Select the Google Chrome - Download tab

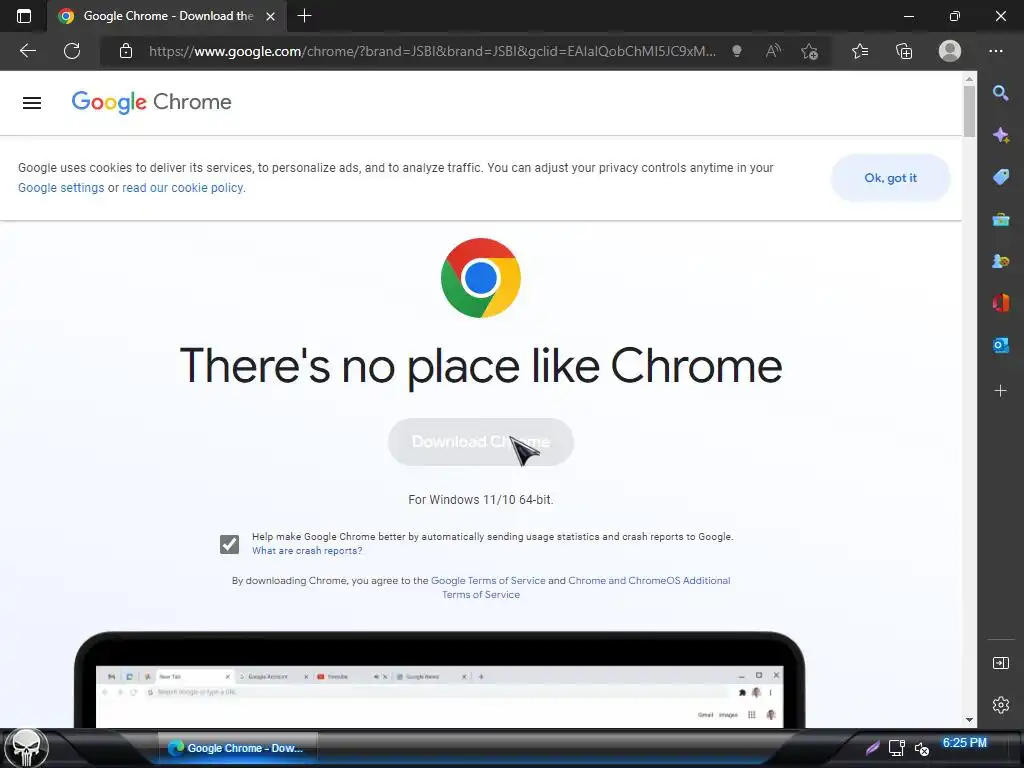167,16
